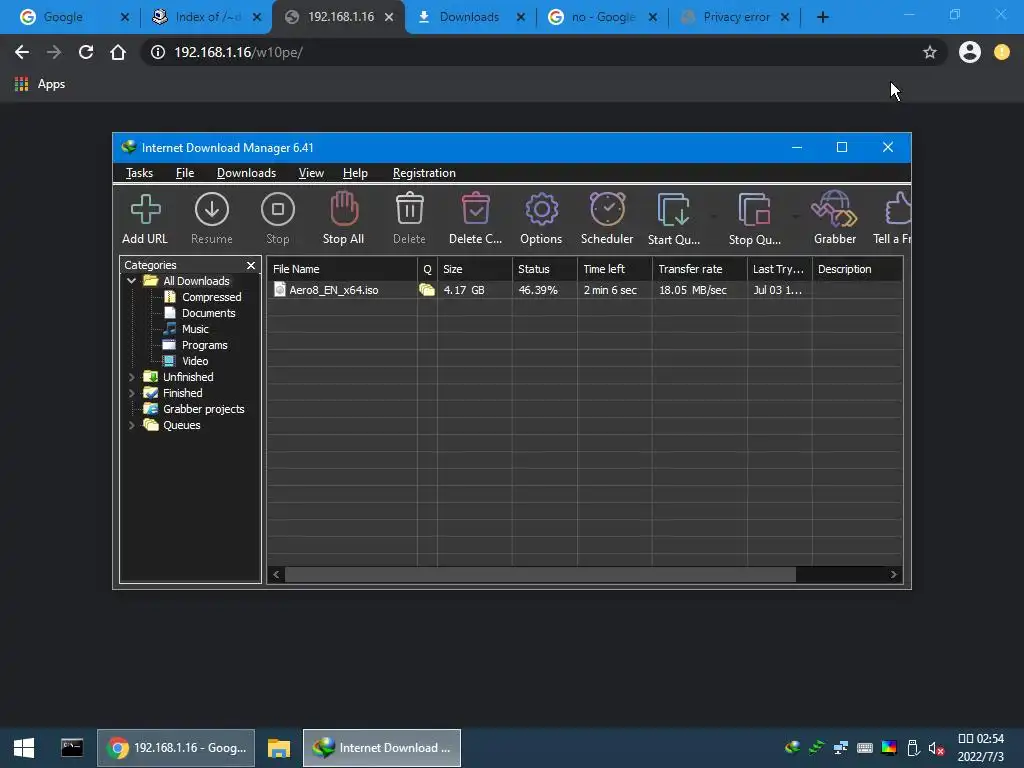Switch to the Downloads browser tab
Image resolution: width=1024 pixels, height=768 pixels.
pyautogui.click(x=469, y=17)
